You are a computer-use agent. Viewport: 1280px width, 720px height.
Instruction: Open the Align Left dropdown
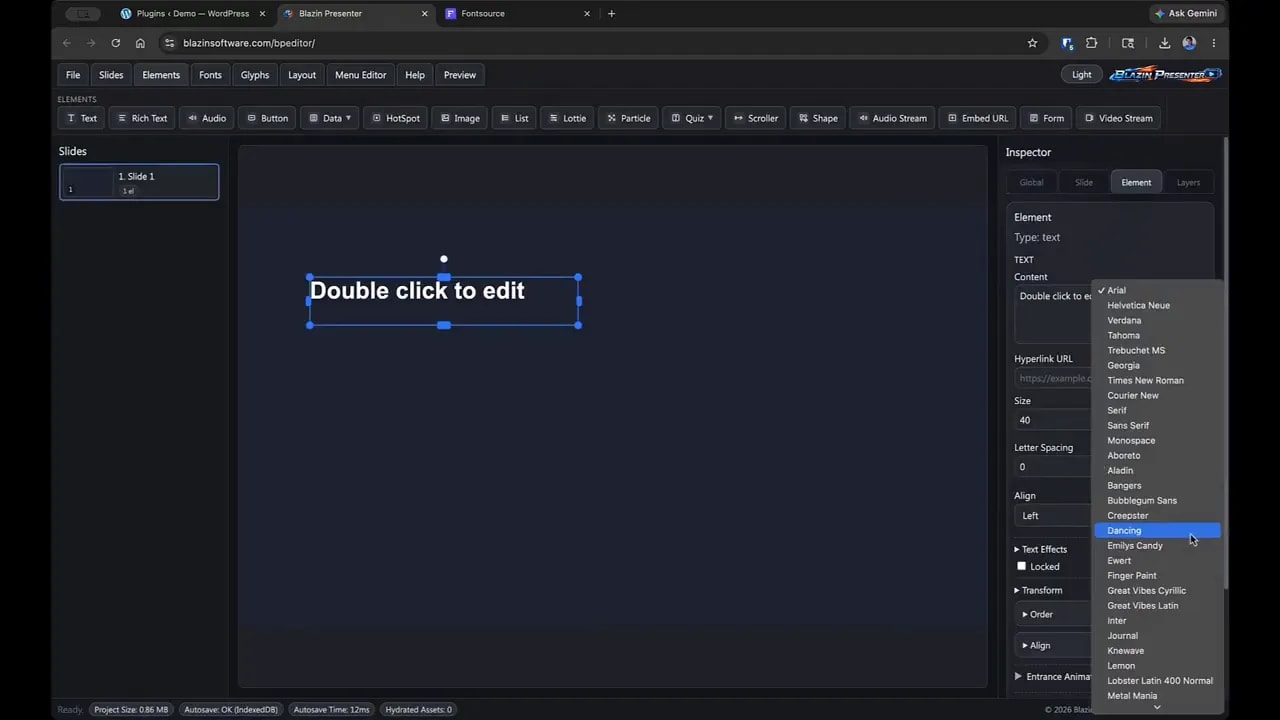pos(1053,516)
